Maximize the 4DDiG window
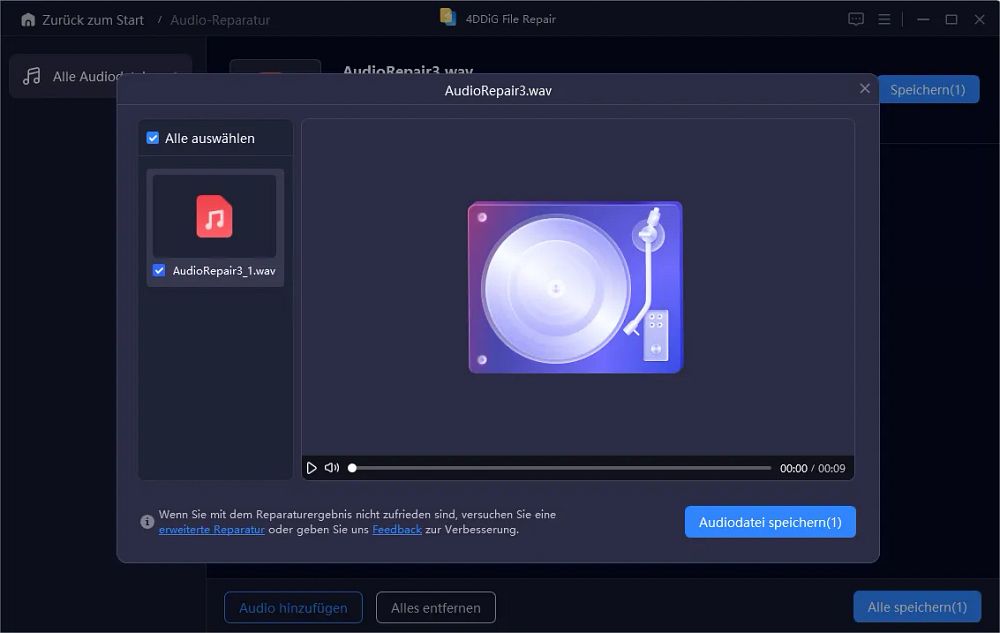 (951, 20)
